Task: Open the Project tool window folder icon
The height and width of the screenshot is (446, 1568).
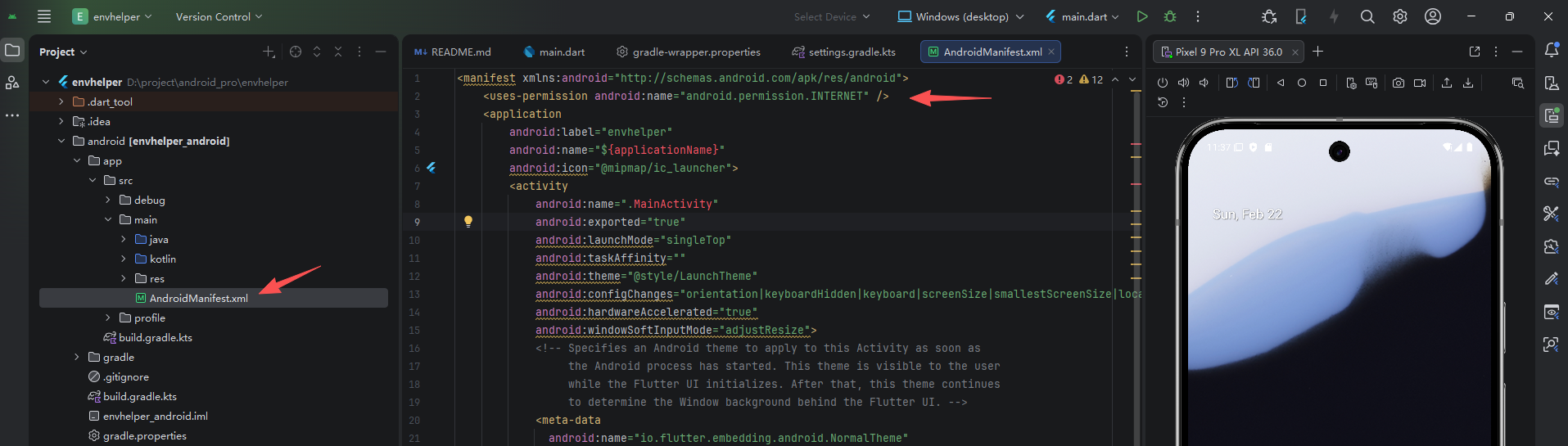Action: click(x=12, y=51)
